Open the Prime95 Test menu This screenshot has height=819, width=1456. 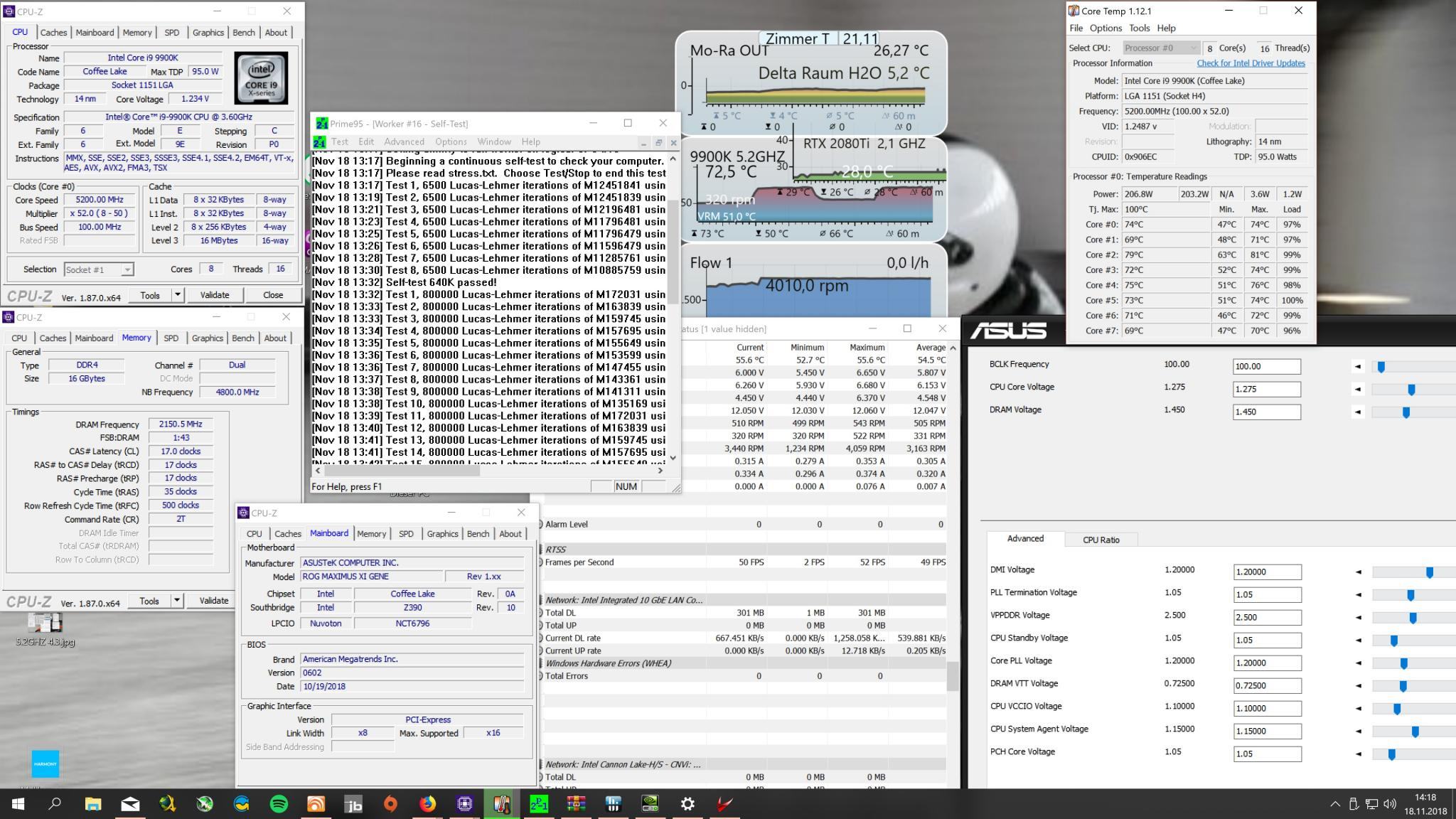tap(340, 142)
